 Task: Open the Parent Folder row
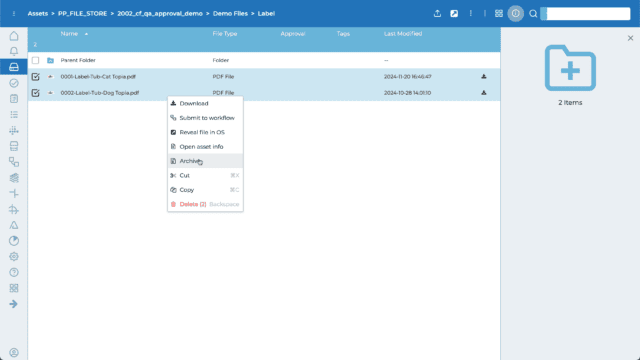[x=264, y=60]
